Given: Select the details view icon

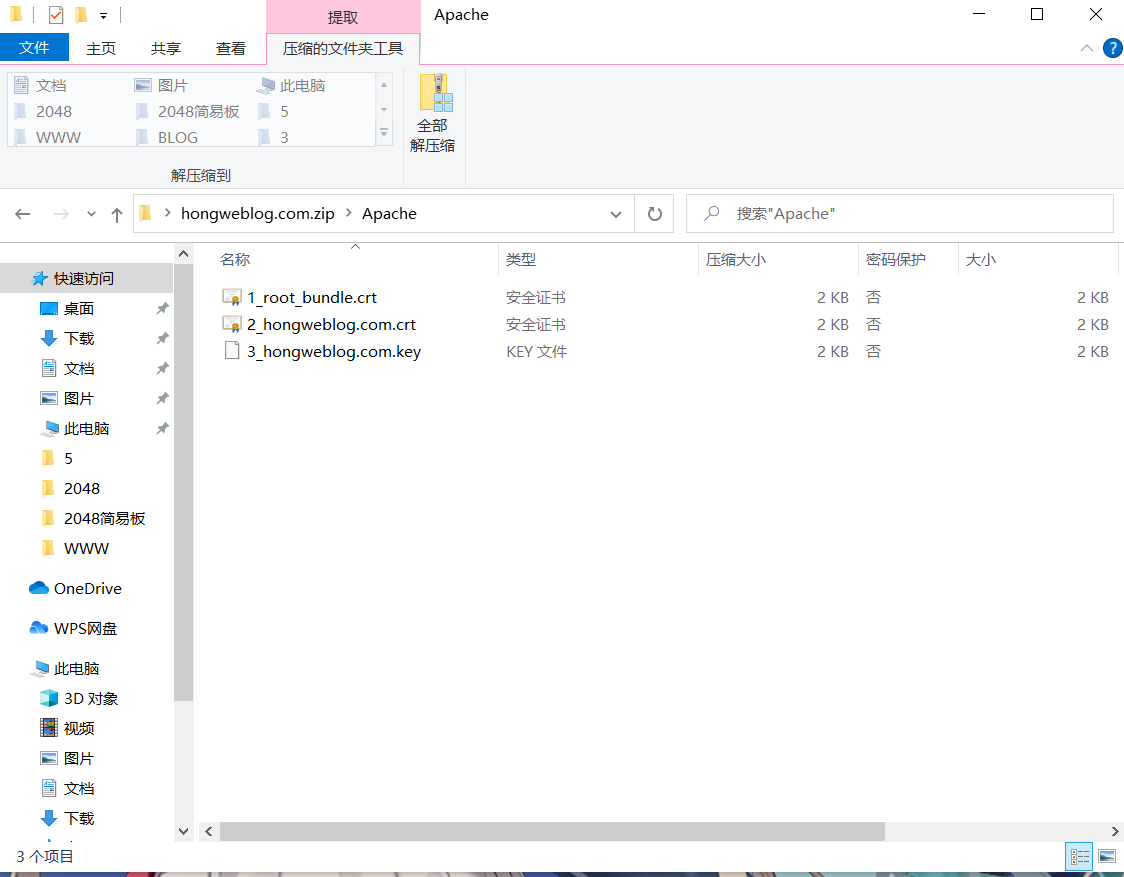Looking at the screenshot, I should point(1079,856).
